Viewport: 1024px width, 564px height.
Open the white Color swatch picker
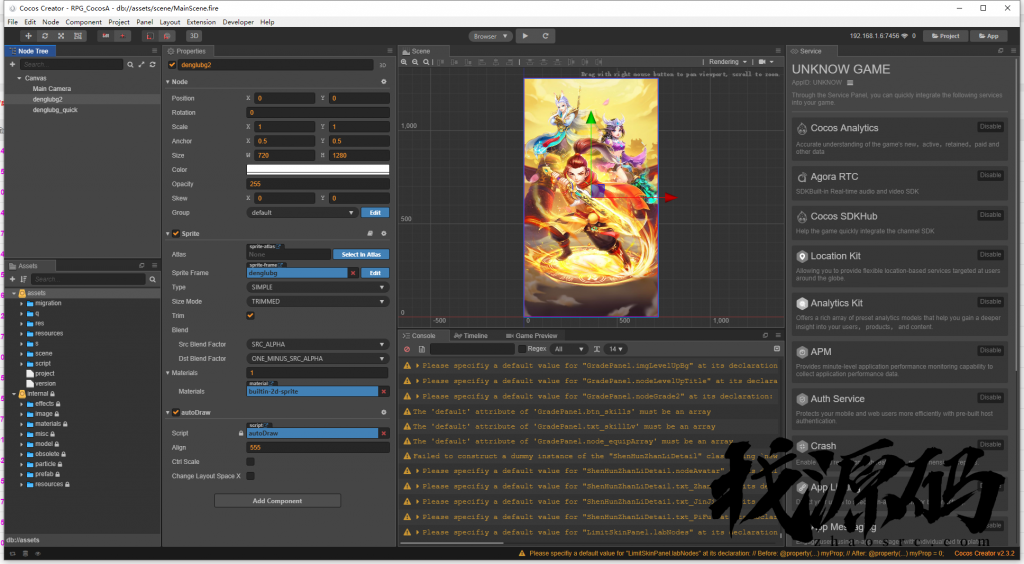[317, 170]
